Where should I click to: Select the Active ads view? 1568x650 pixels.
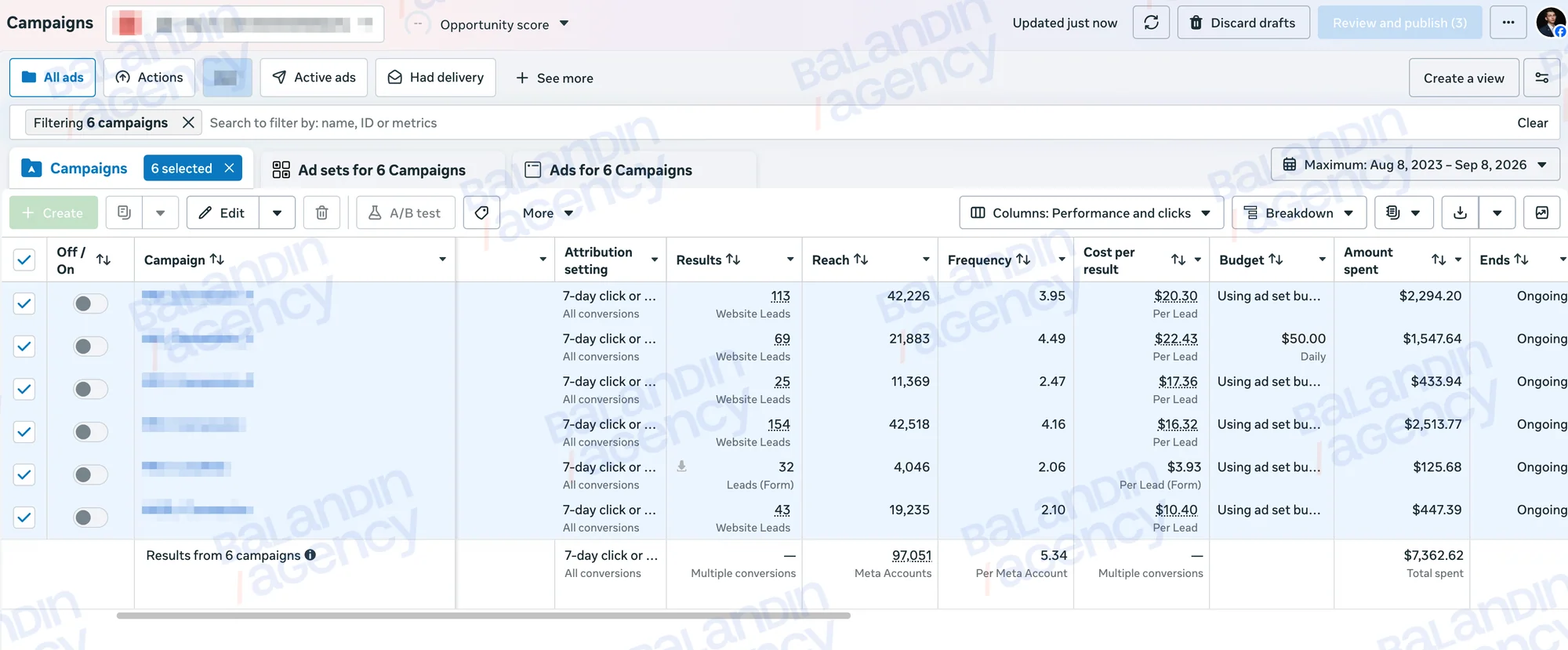point(314,78)
